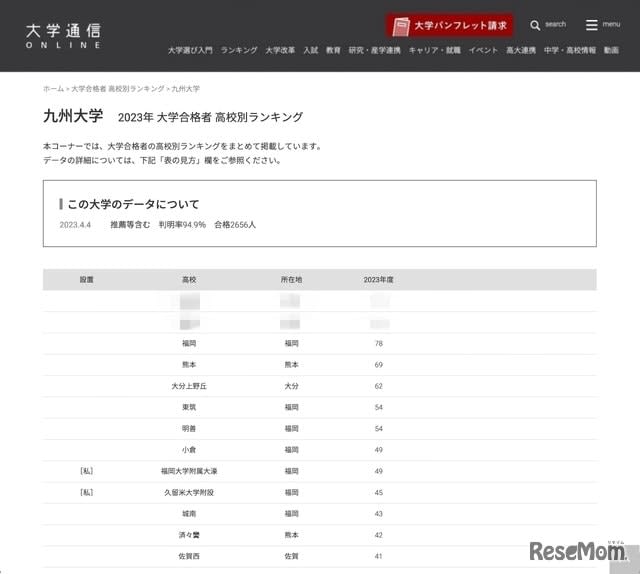This screenshot has width=640, height=574.
Task: Select the school name 済々黌
Action: (189, 535)
